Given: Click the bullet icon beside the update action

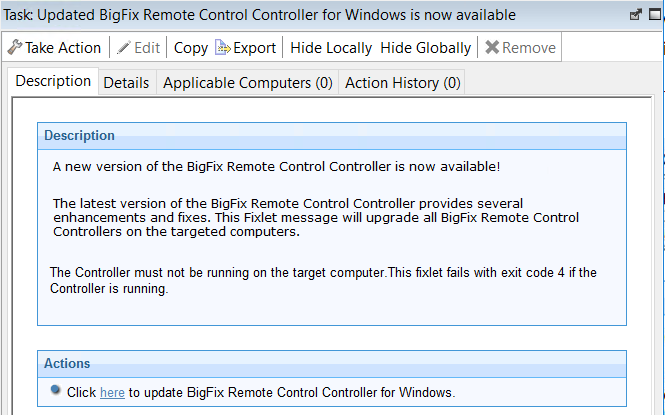Looking at the screenshot, I should point(56,391).
